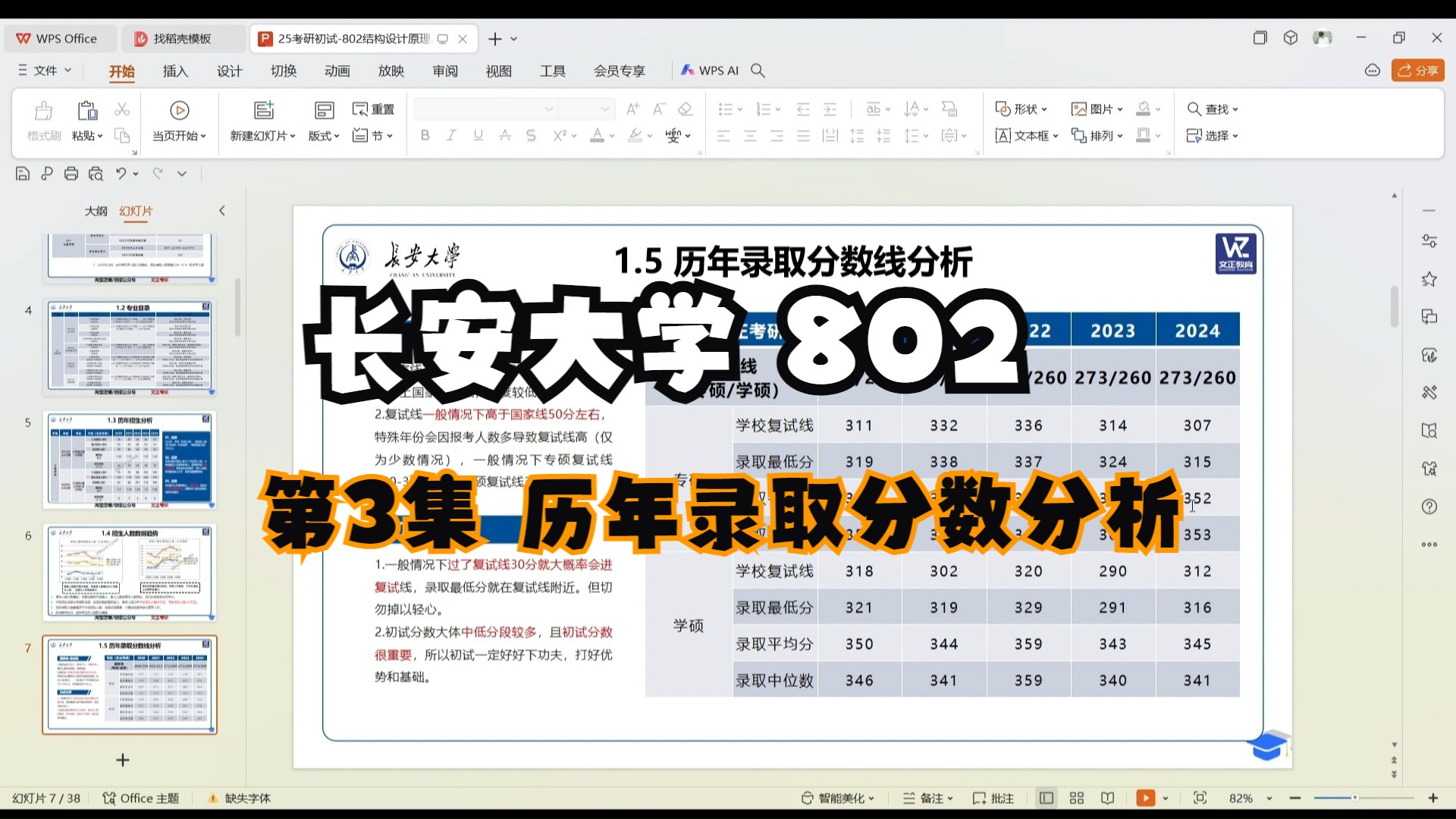Image resolution: width=1456 pixels, height=819 pixels.
Task: Click the 缺失字体 missing fonts warning
Action: (239, 799)
